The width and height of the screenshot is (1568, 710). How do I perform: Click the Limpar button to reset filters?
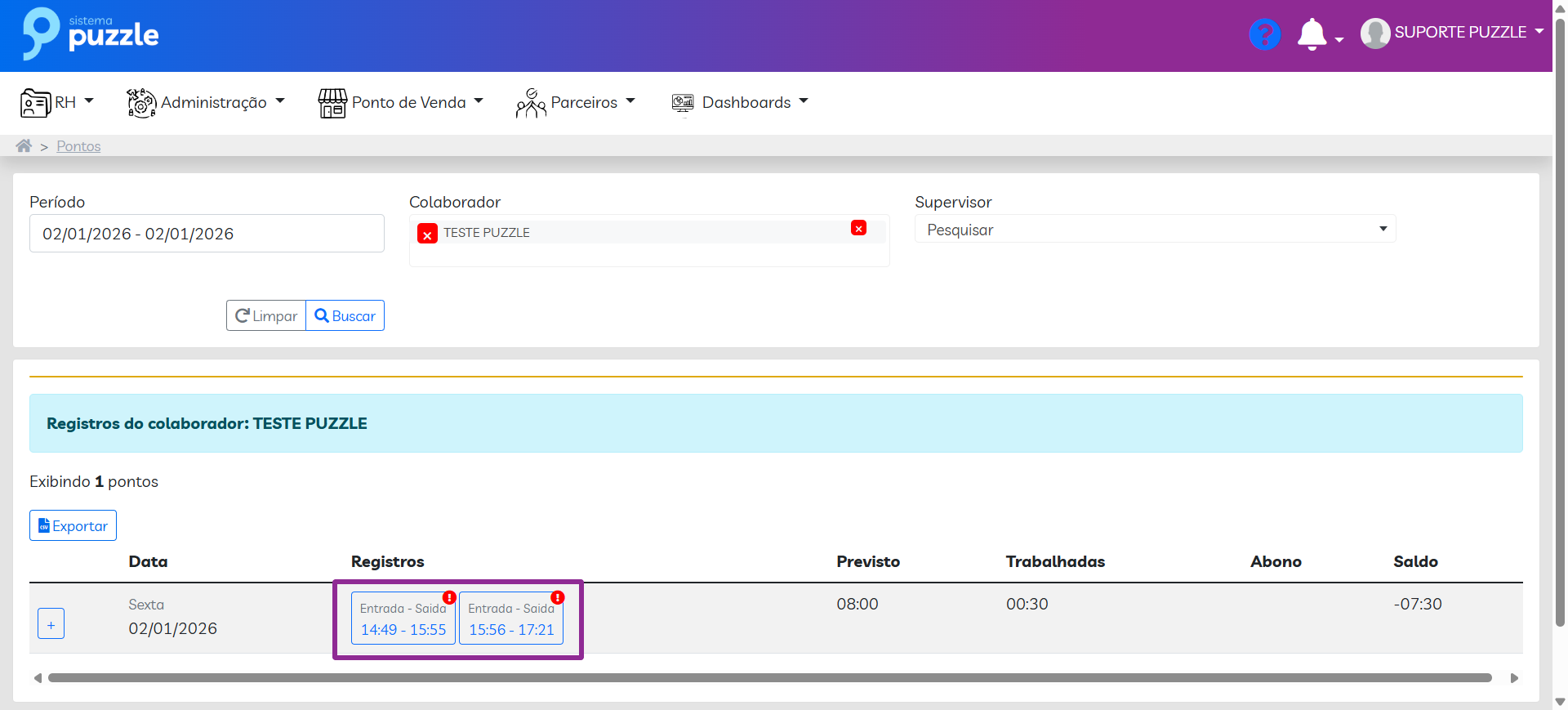click(266, 316)
